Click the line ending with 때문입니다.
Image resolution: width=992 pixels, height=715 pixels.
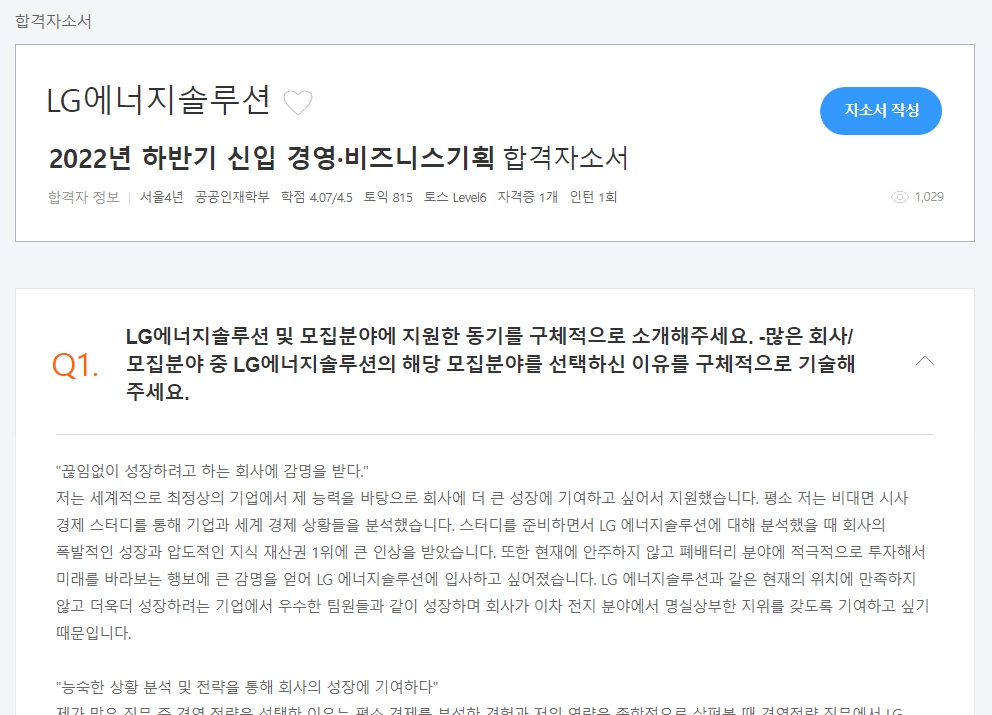click(x=94, y=633)
